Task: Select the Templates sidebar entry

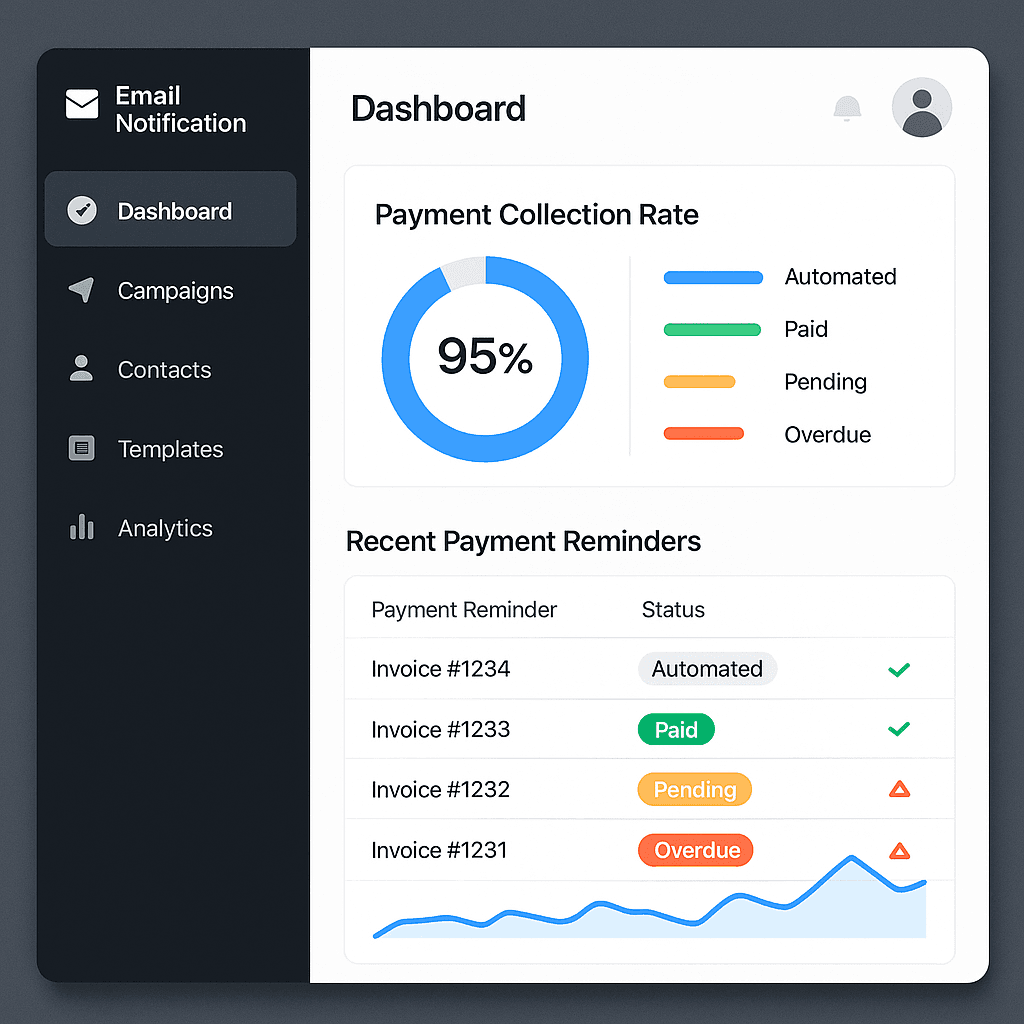Action: [x=170, y=448]
